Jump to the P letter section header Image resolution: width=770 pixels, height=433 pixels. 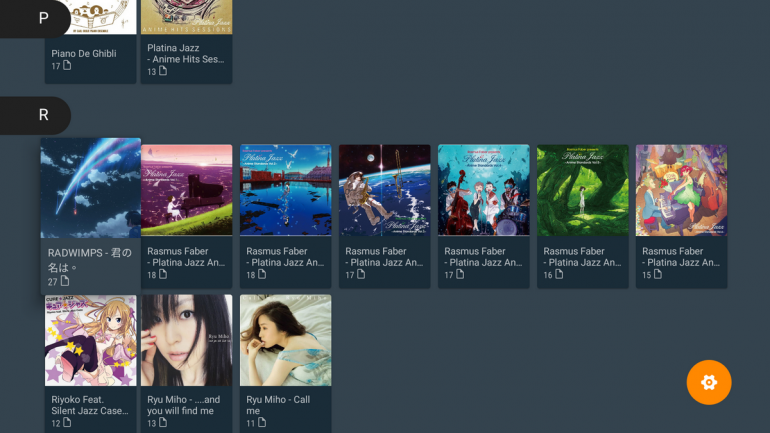click(x=43, y=18)
